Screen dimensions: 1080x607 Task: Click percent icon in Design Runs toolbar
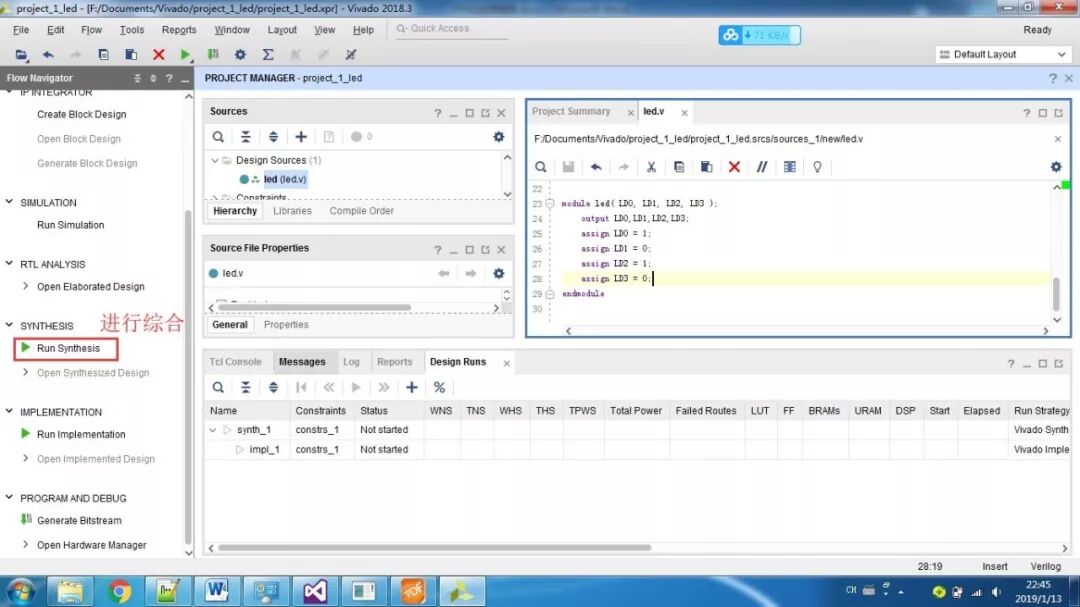point(439,387)
